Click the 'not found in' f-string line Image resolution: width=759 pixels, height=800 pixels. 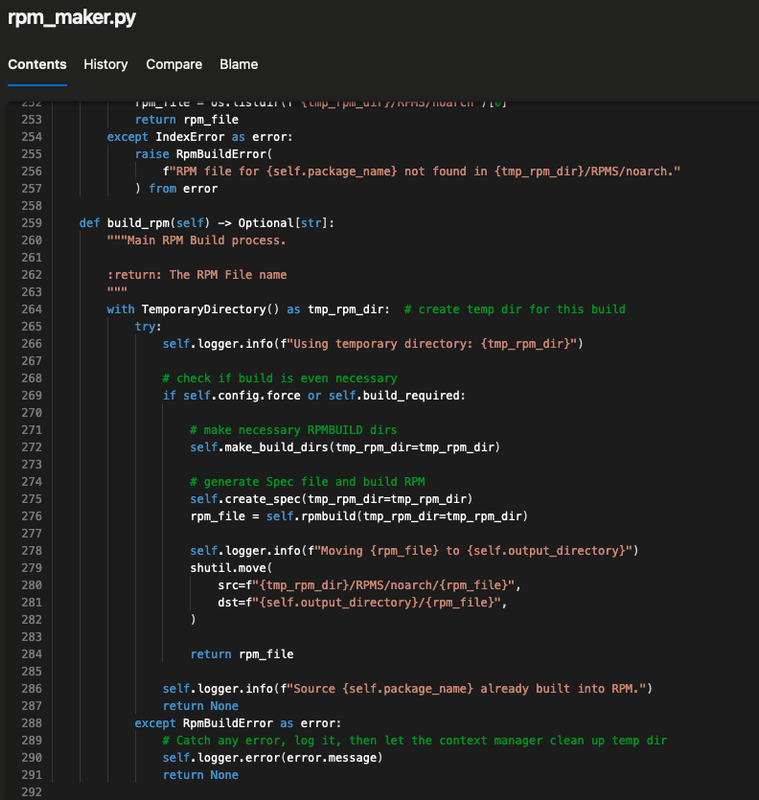[x=421, y=171]
